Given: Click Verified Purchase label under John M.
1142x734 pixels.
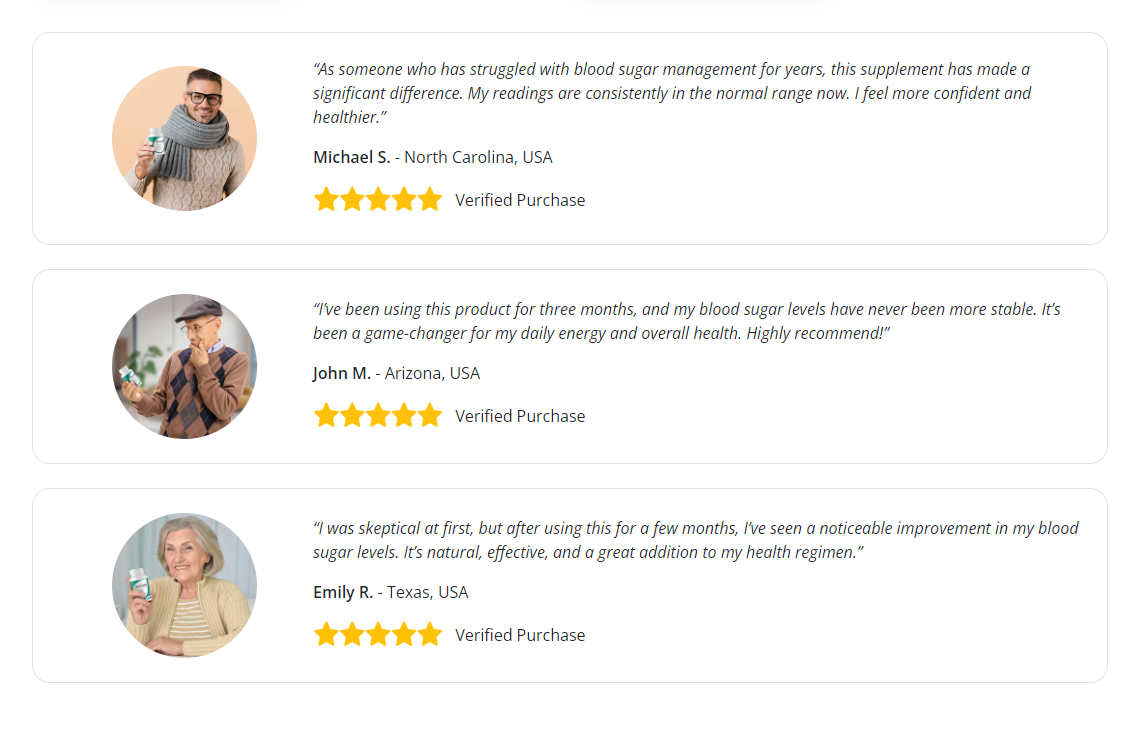Looking at the screenshot, I should point(520,417).
